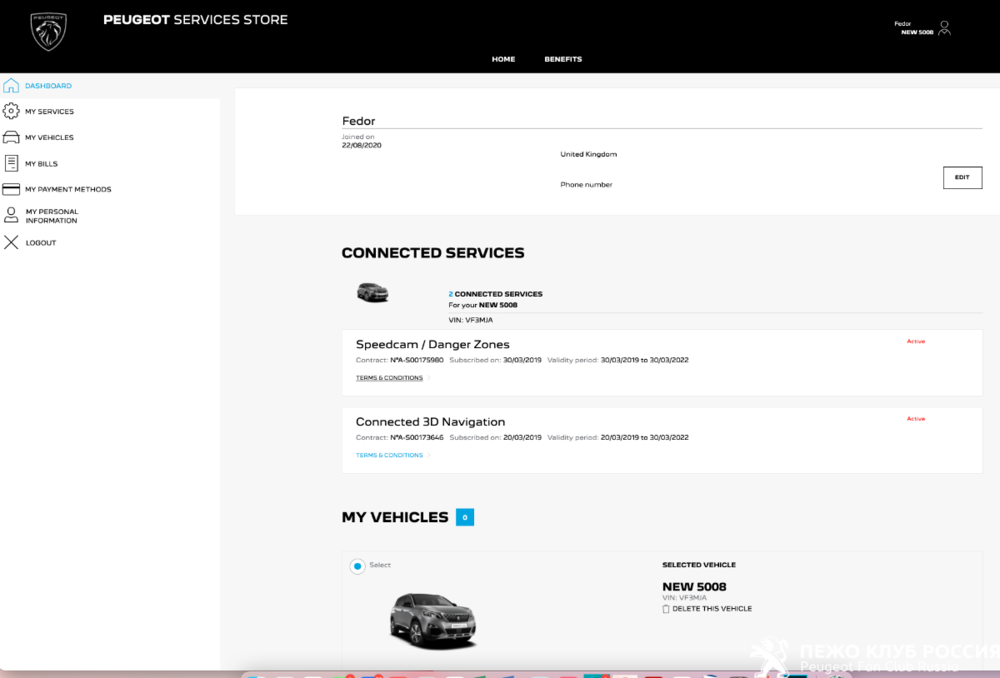Click the "CONNECTED SERVICES" section heading
The width and height of the screenshot is (1000, 678).
[433, 253]
